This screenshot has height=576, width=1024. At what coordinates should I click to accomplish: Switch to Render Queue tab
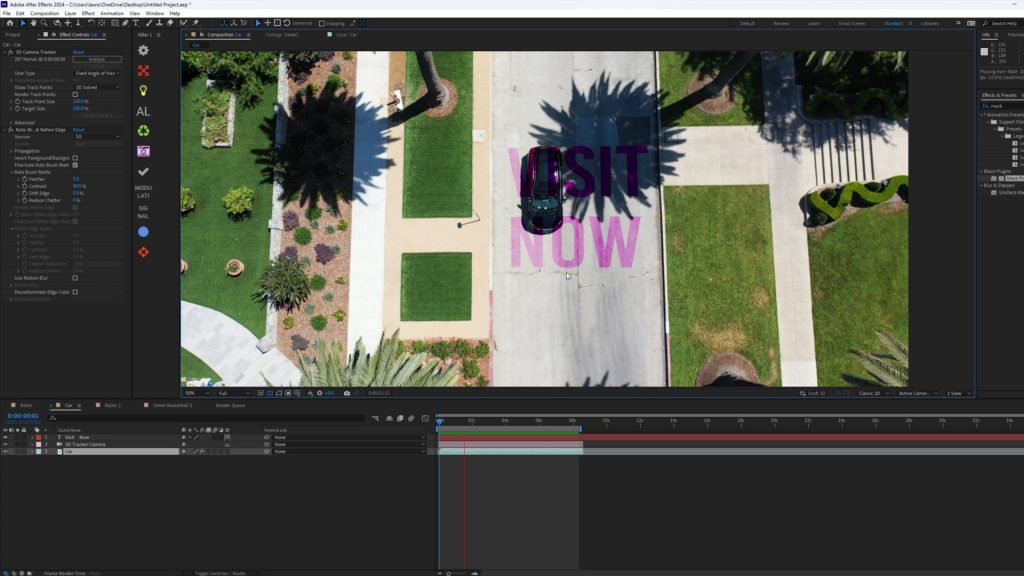[231, 406]
